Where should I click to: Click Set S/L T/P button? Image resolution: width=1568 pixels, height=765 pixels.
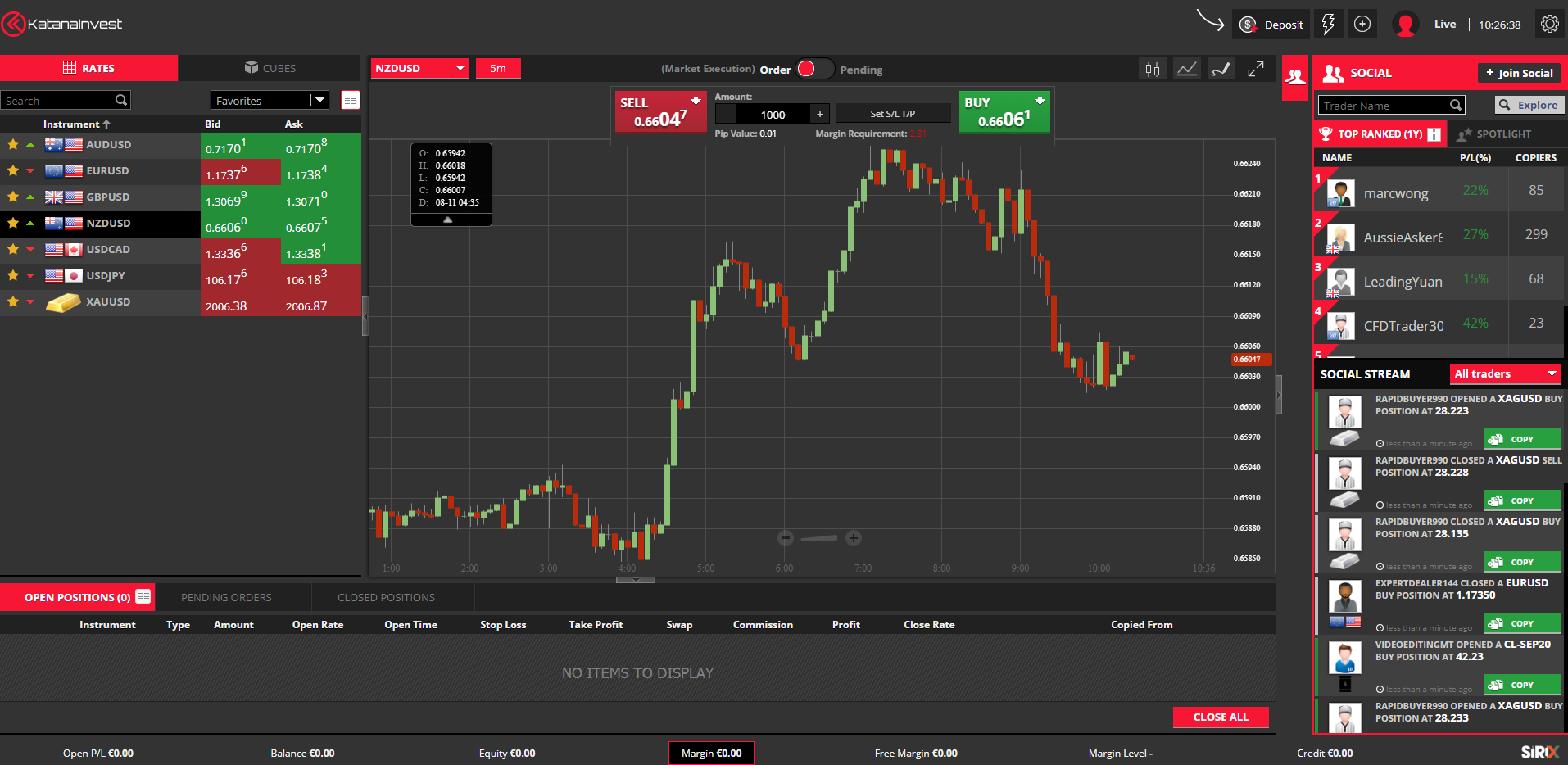tap(893, 114)
